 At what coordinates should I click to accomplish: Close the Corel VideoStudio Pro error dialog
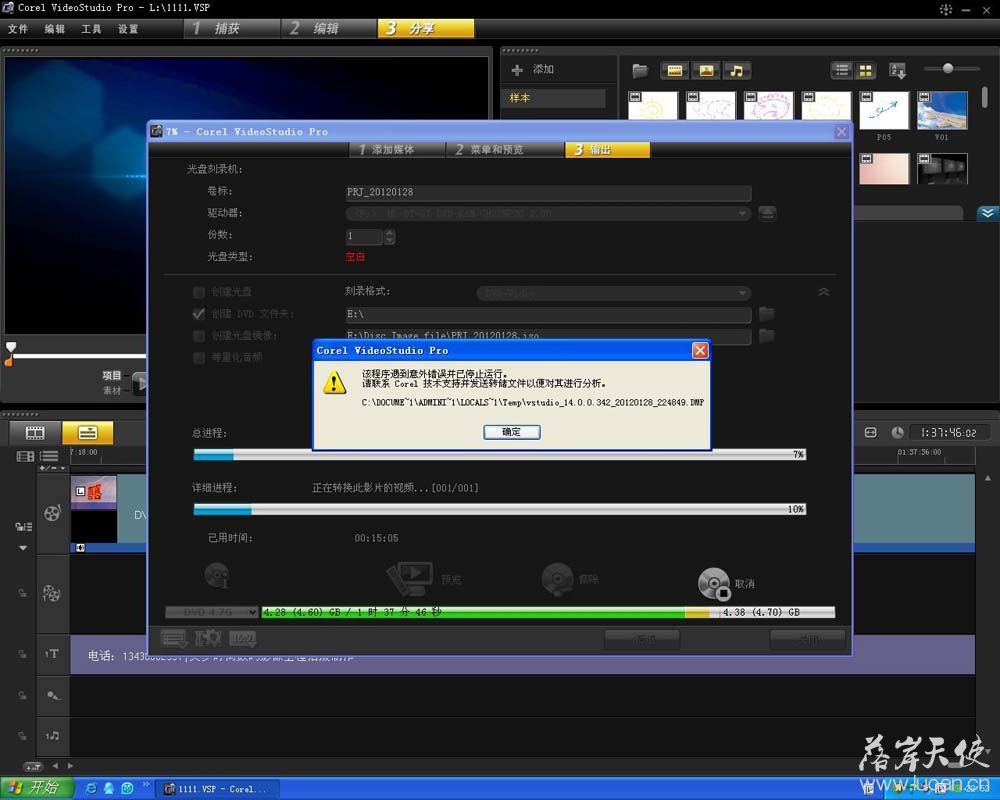point(700,350)
